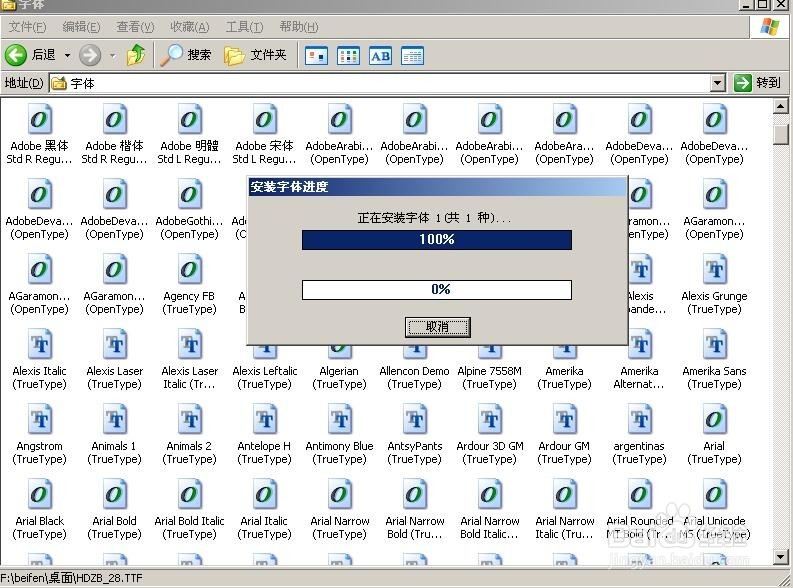Select the Adobe 黑体 Std R font icon
Screen dimensions: 793x588
click(39, 119)
